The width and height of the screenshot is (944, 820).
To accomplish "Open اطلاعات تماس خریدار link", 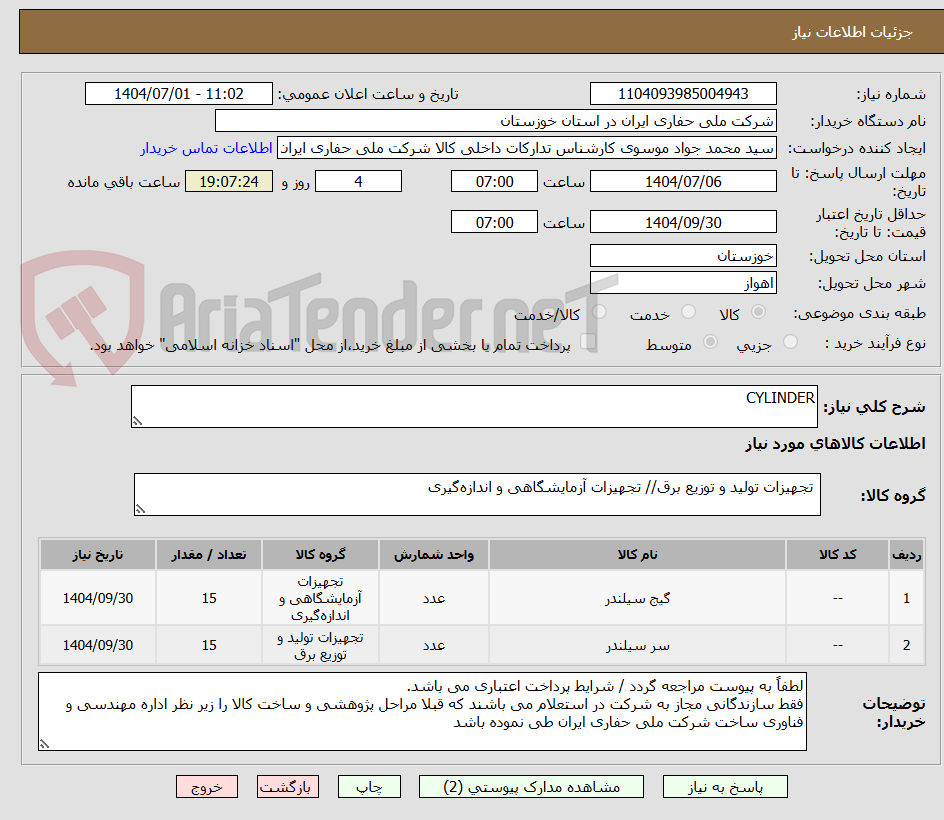I will 206,148.
